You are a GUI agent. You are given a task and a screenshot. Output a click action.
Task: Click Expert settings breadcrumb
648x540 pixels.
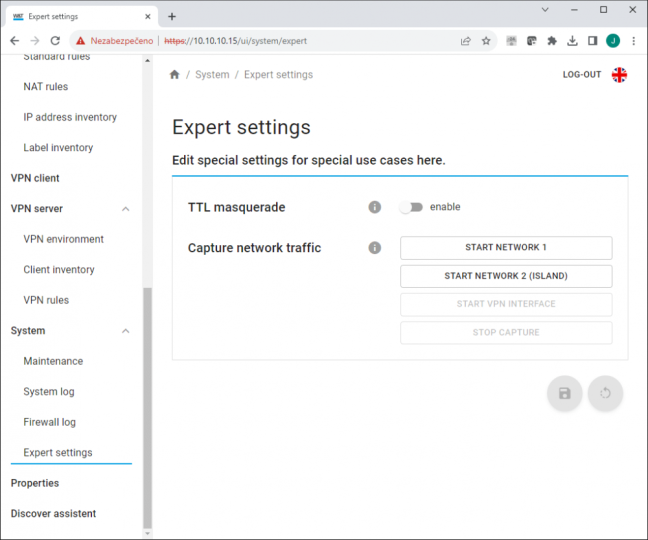278,75
